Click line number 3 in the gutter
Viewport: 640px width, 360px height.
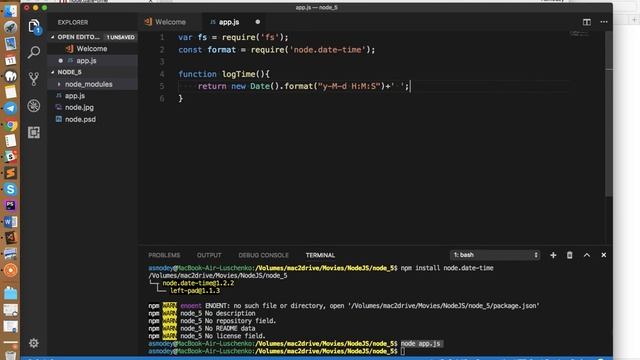coord(162,62)
